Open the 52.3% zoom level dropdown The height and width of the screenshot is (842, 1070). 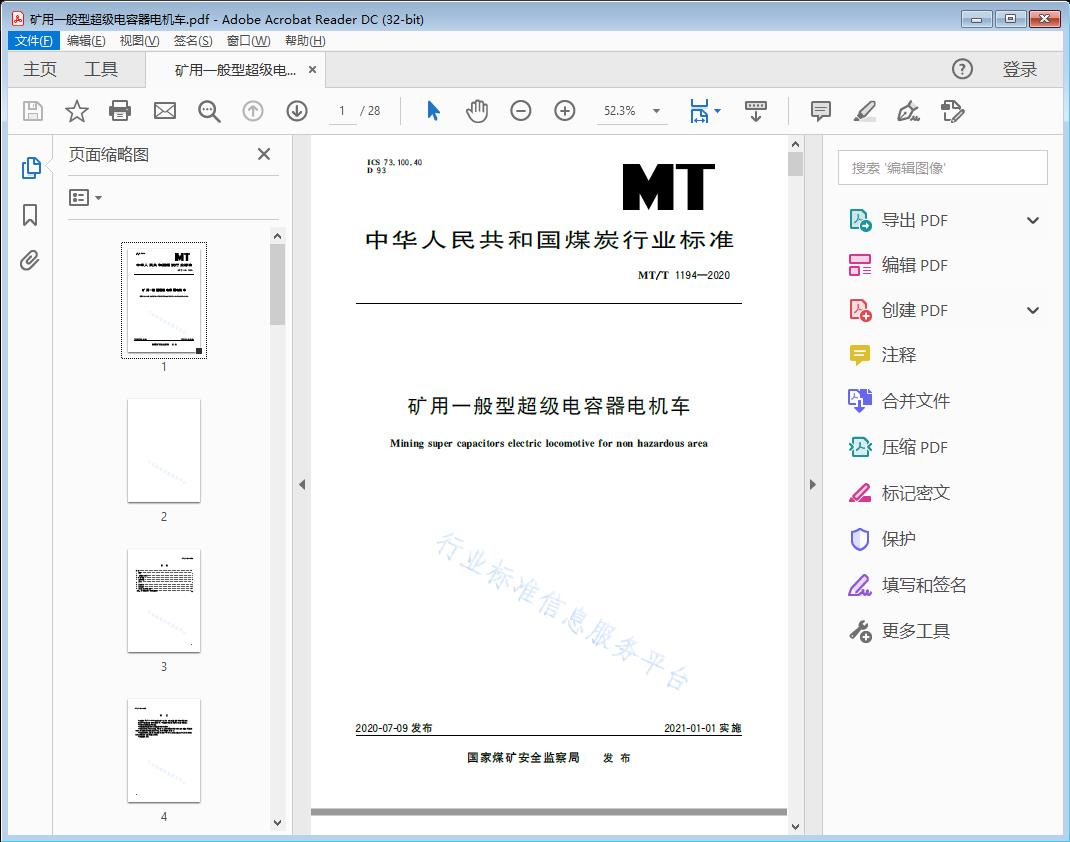pos(631,111)
